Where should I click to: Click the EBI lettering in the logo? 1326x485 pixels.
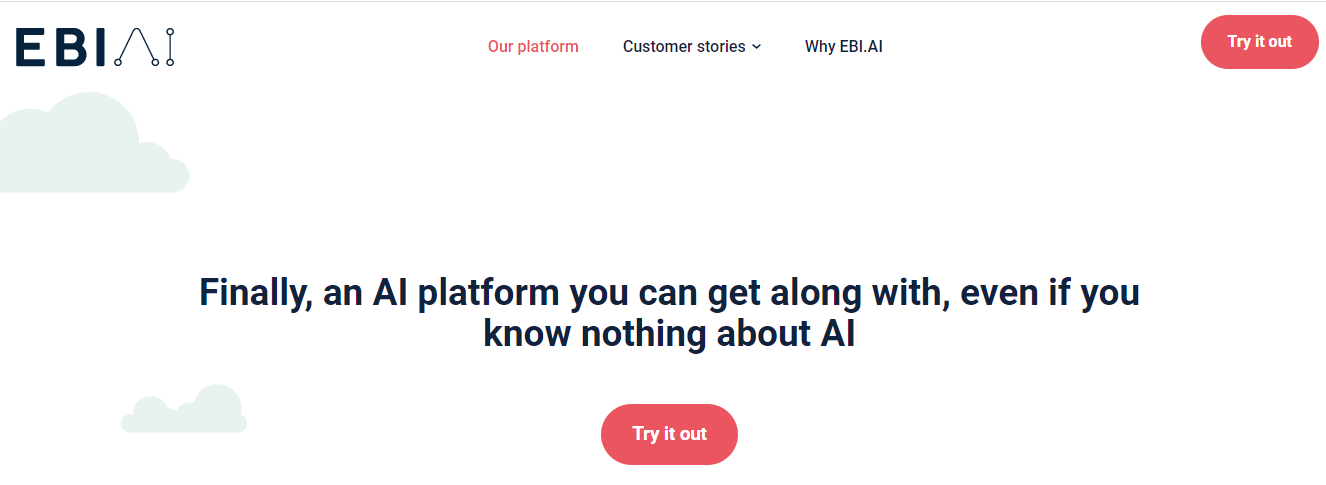pyautogui.click(x=60, y=47)
